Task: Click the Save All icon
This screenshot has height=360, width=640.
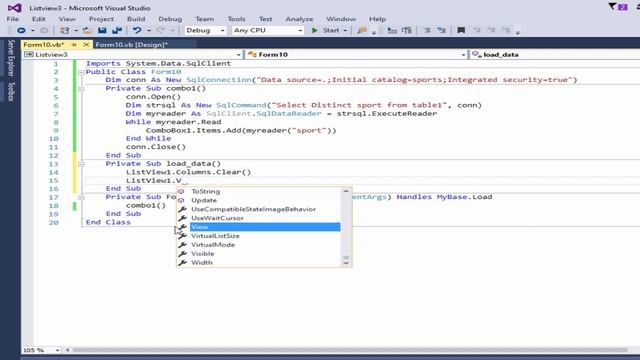Action: [117, 30]
